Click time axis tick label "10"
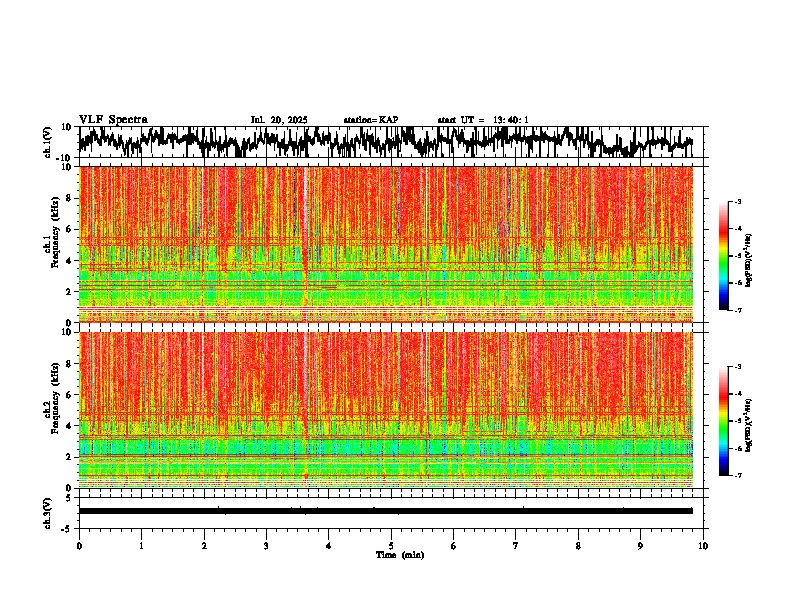This screenshot has width=792, height=612. click(x=703, y=546)
